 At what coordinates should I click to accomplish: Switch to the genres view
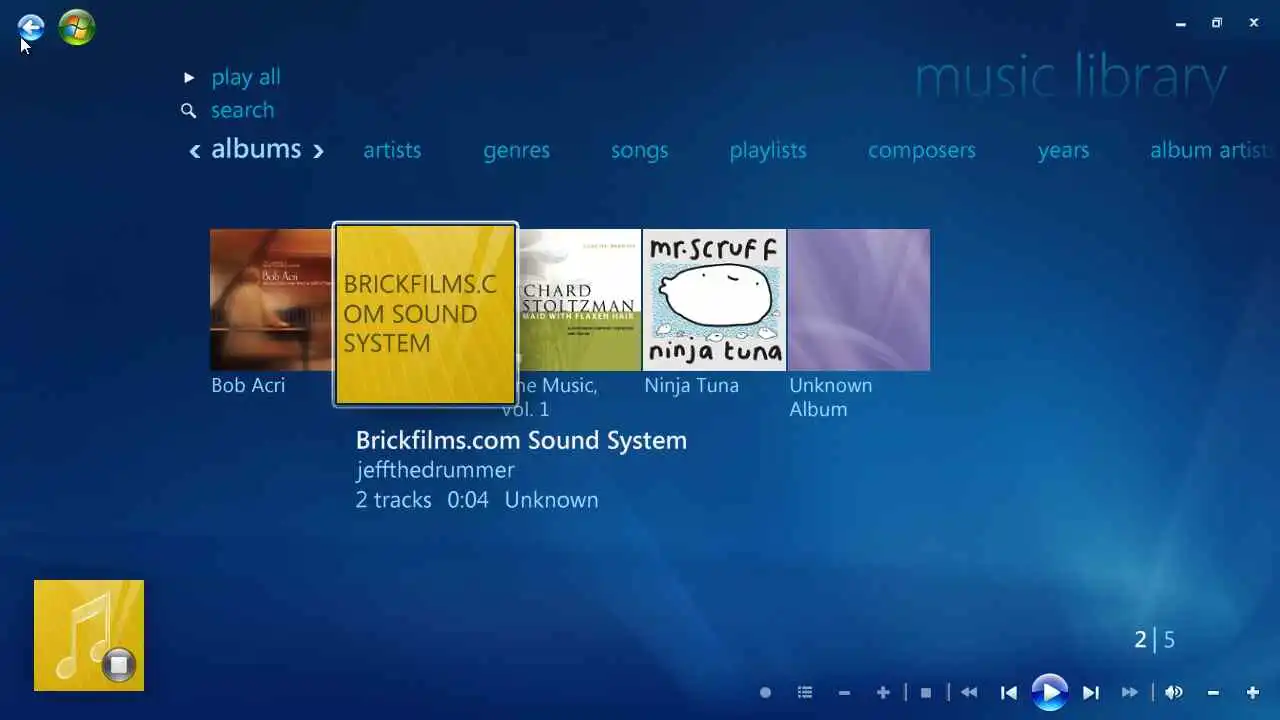coord(516,150)
